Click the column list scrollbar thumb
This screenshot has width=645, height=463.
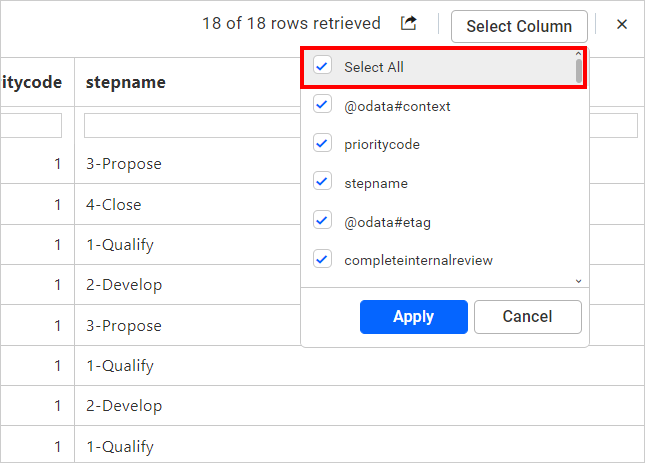click(x=578, y=71)
